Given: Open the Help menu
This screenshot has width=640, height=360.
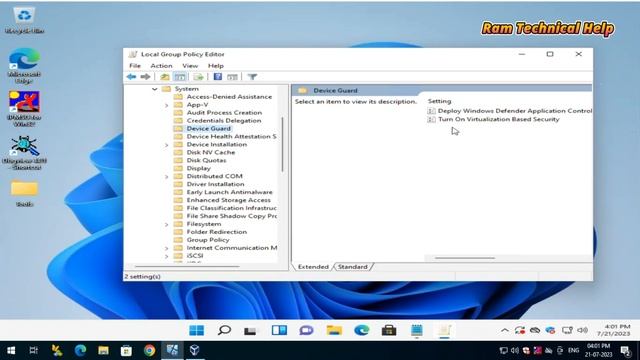Looking at the screenshot, I should [216, 66].
